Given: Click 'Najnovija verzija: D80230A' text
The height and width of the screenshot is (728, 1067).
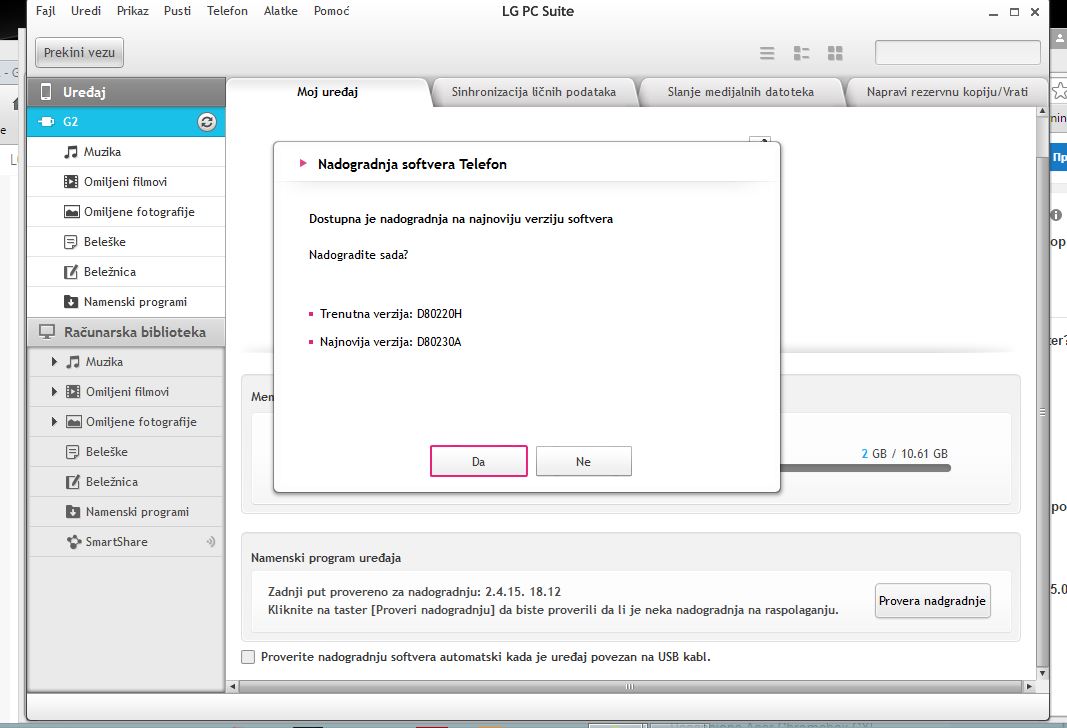Looking at the screenshot, I should [x=391, y=342].
